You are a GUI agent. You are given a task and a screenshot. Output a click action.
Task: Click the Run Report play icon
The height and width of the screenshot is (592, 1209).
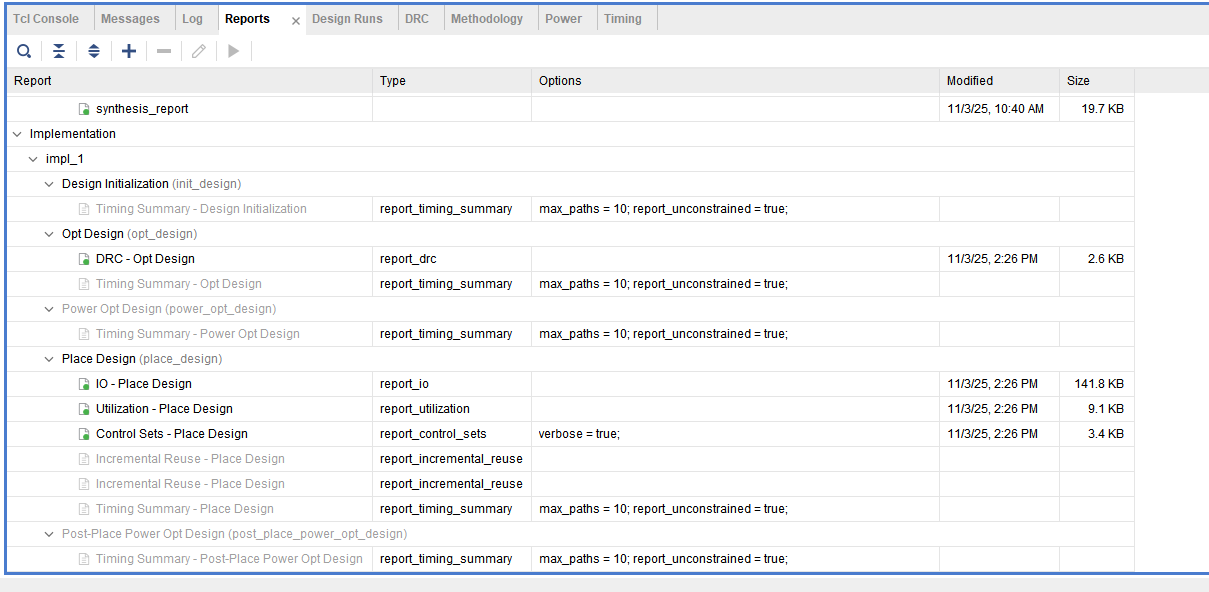tap(234, 51)
